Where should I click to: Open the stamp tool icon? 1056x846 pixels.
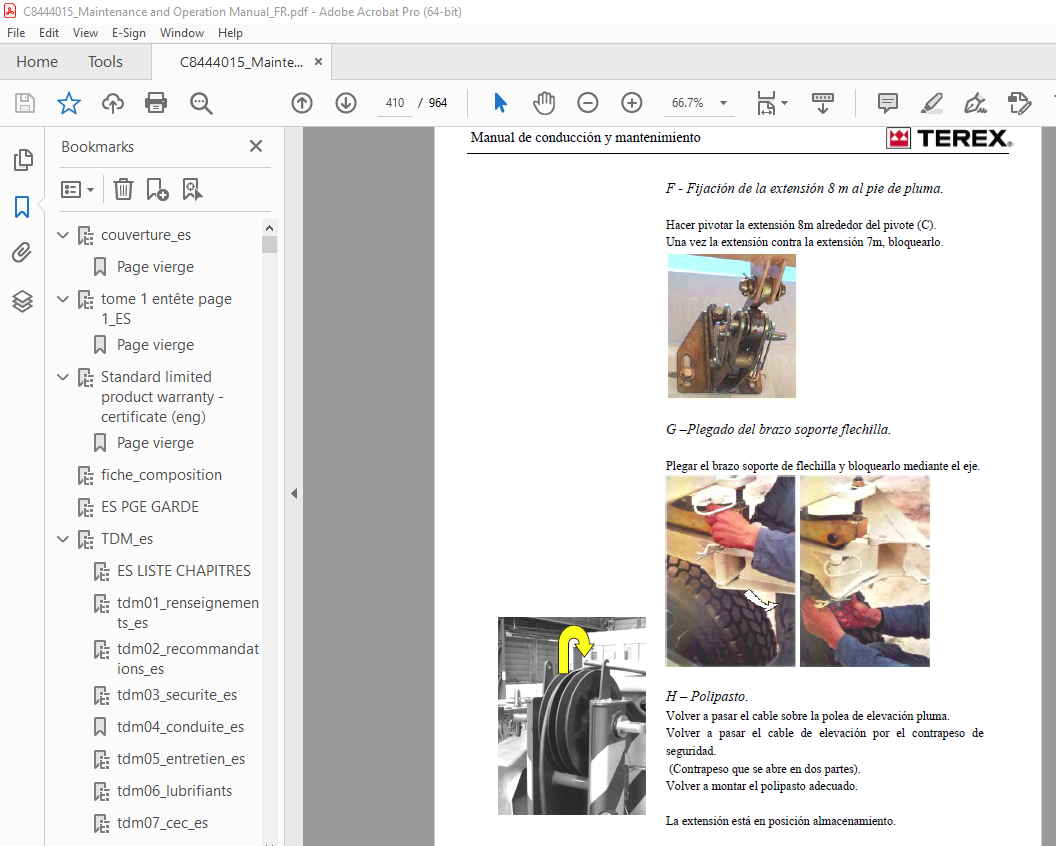tap(1019, 103)
